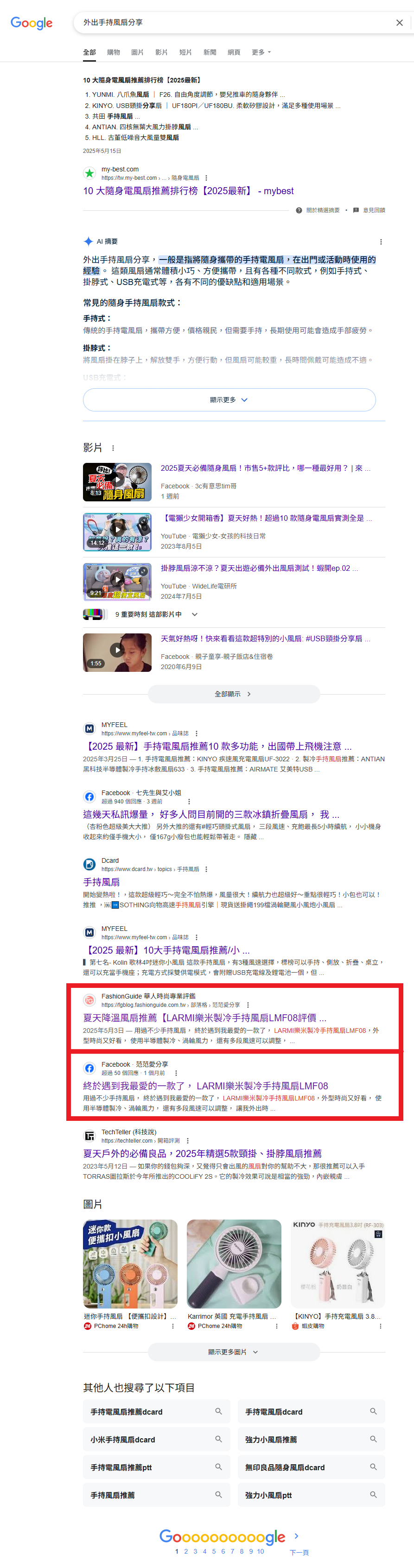The width and height of the screenshot is (414, 1568).
Task: Open MYFEEL 10大手持電風扇推薦 link
Action: [166, 950]
